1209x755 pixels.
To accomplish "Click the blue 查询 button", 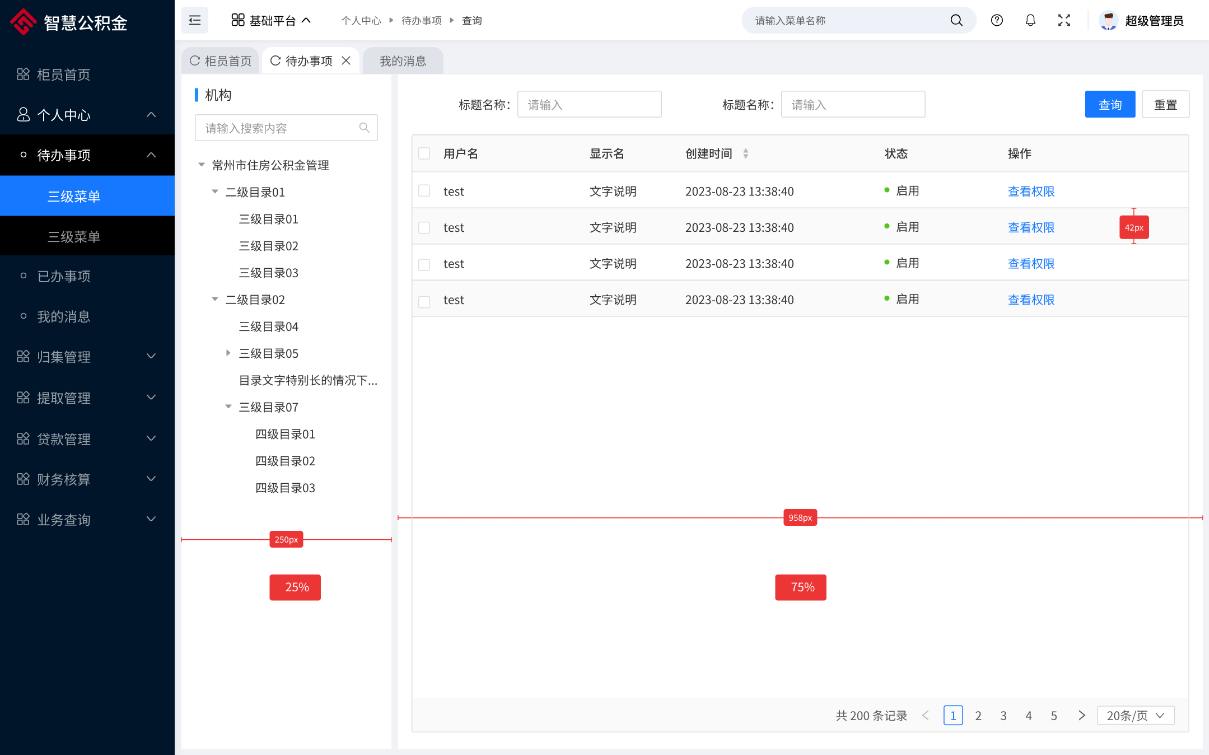I will (1110, 105).
